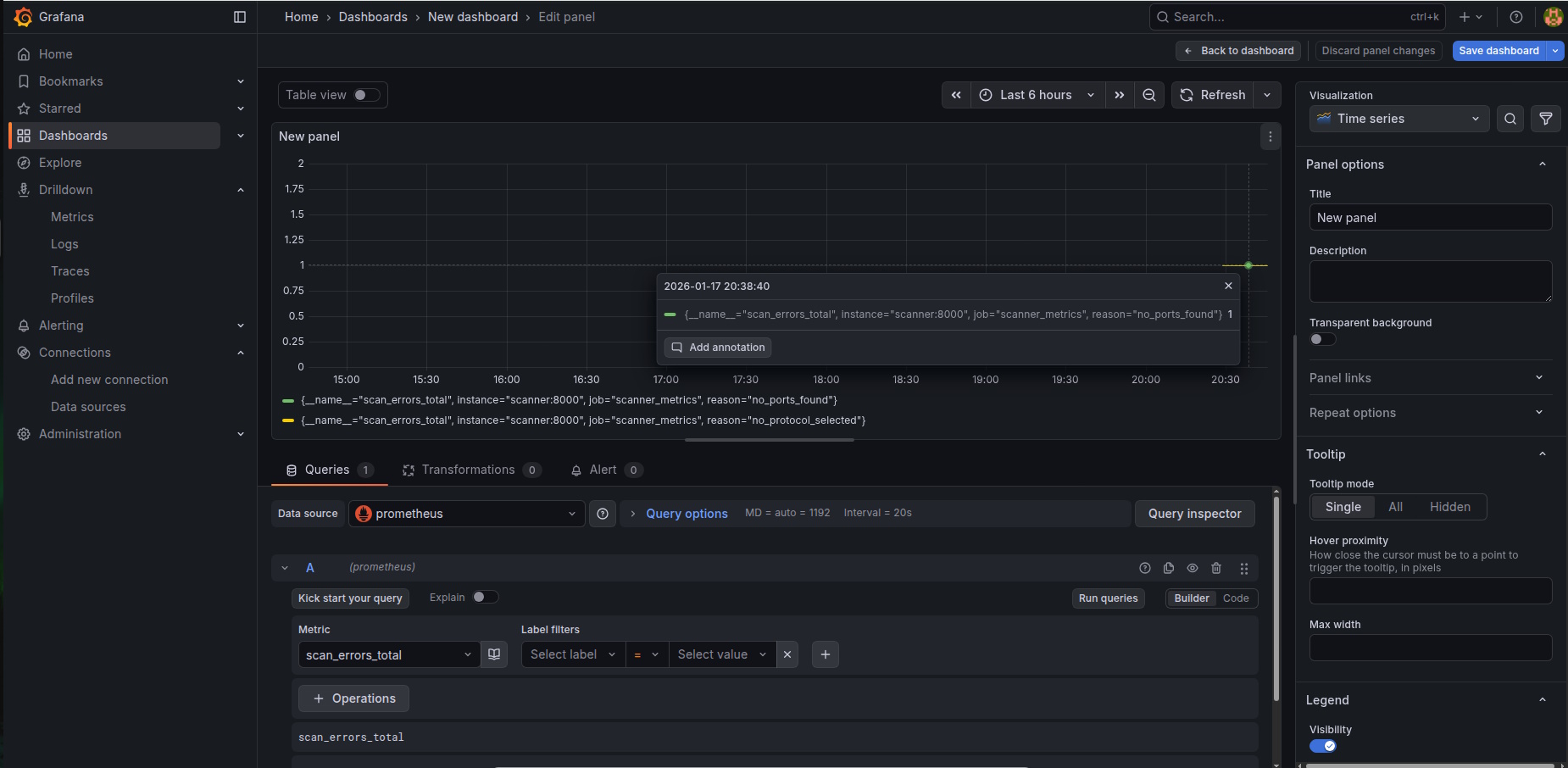Image resolution: width=1568 pixels, height=768 pixels.
Task: Open the metrics explorer book icon
Action: coord(494,654)
